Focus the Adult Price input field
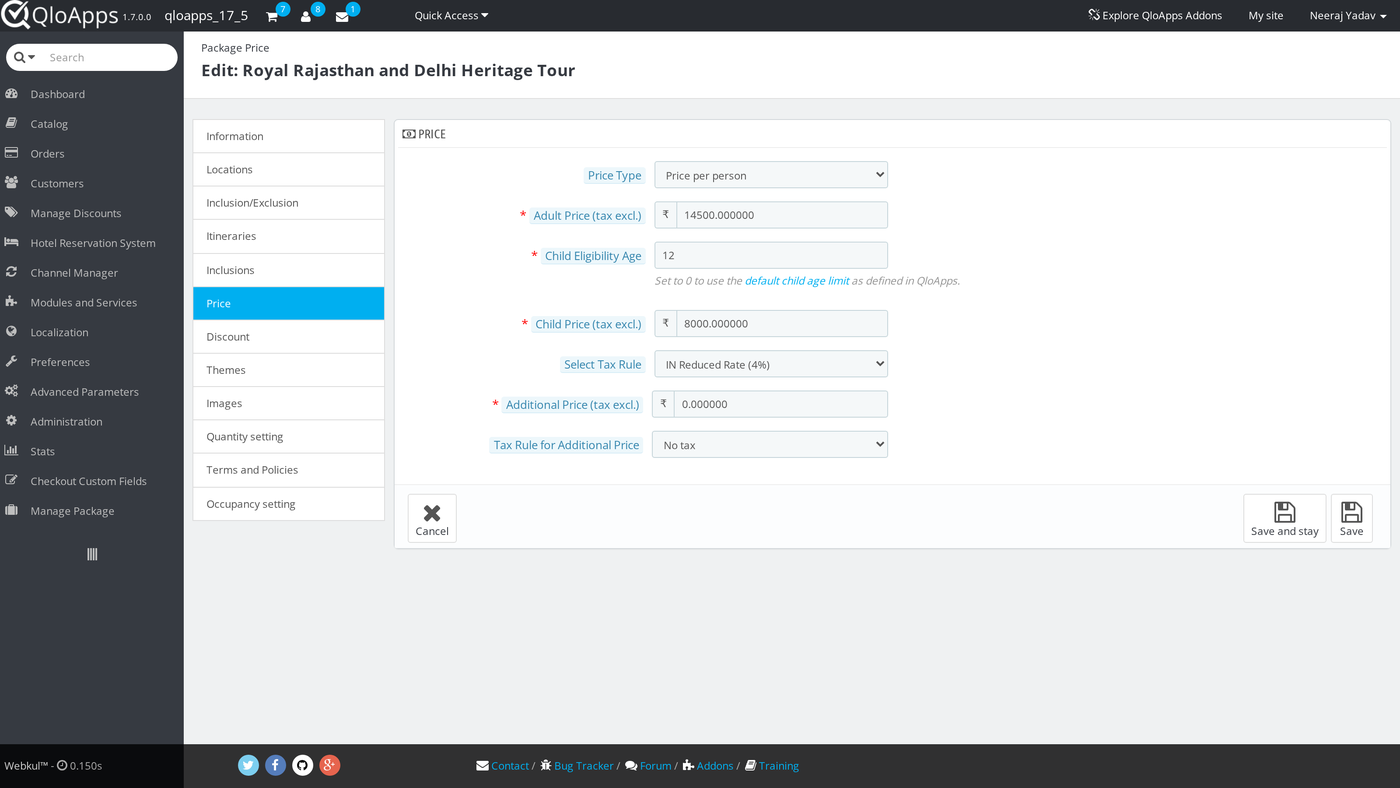This screenshot has width=1400, height=788. [782, 215]
